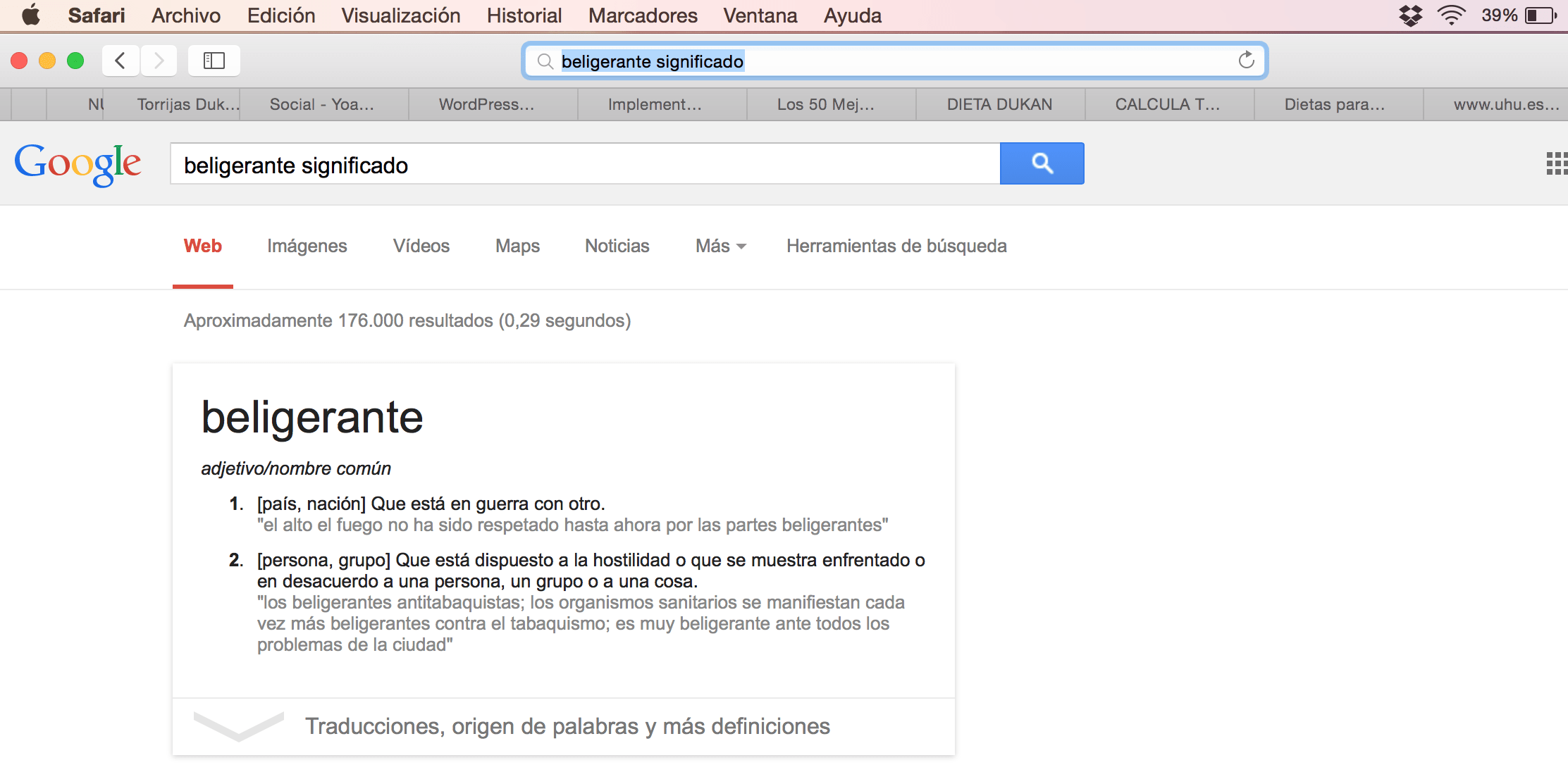Show the Safari sidebar
The height and width of the screenshot is (772, 1568).
click(214, 61)
